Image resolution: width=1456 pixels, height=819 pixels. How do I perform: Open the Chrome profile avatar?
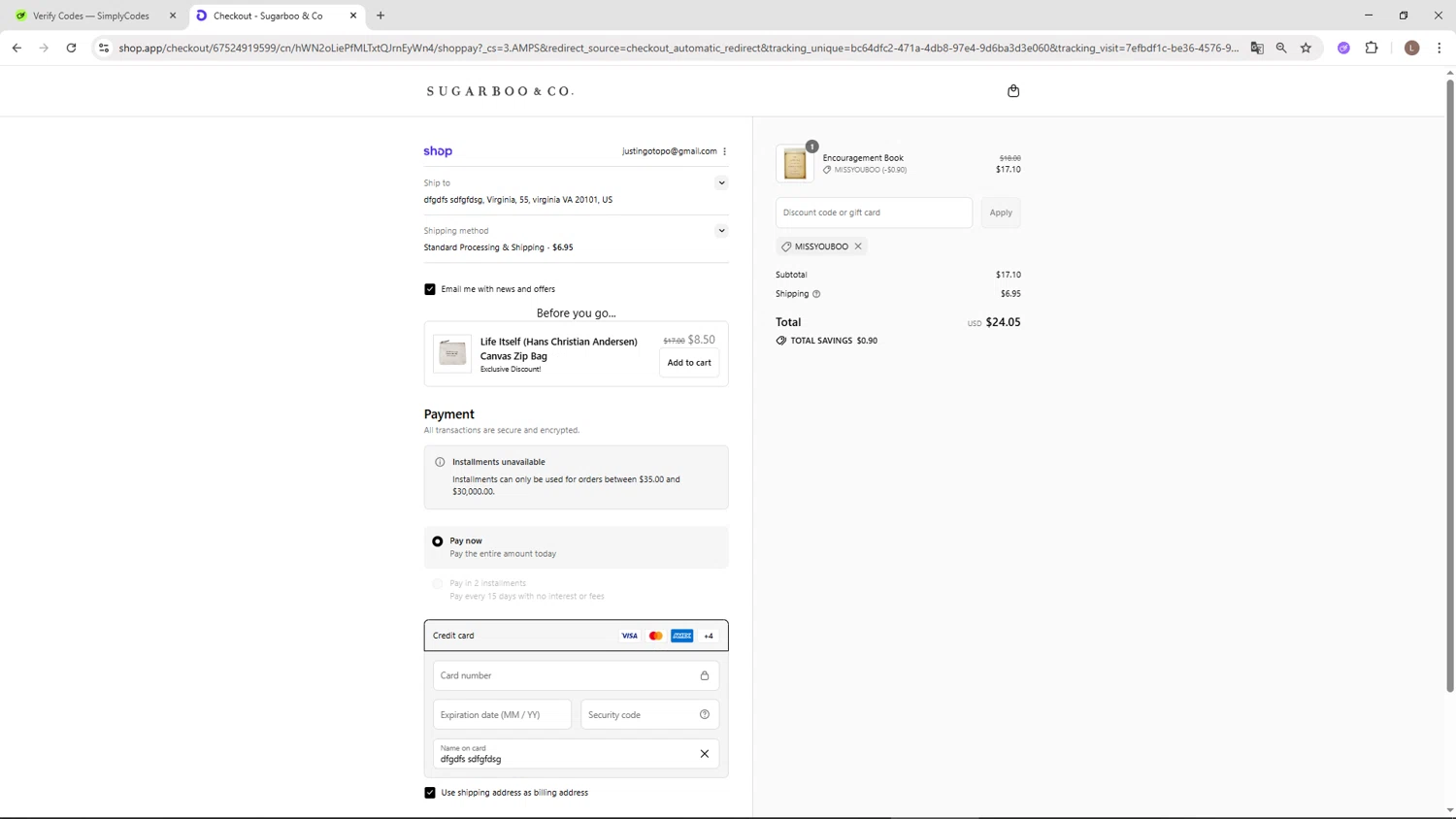point(1412,48)
